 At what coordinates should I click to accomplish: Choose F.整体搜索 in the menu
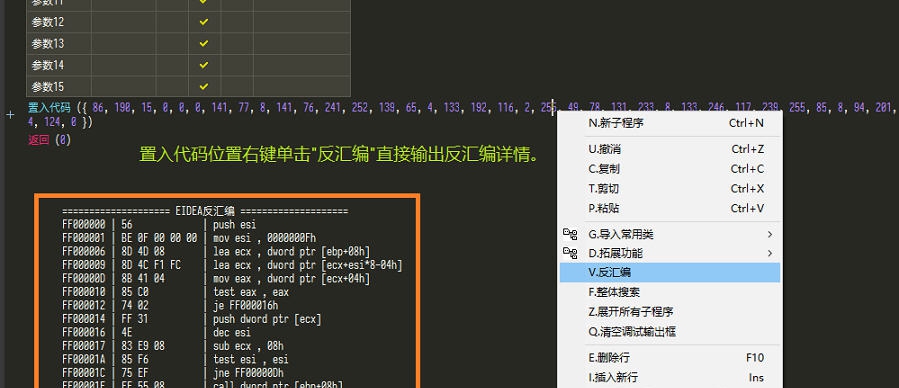[670, 292]
